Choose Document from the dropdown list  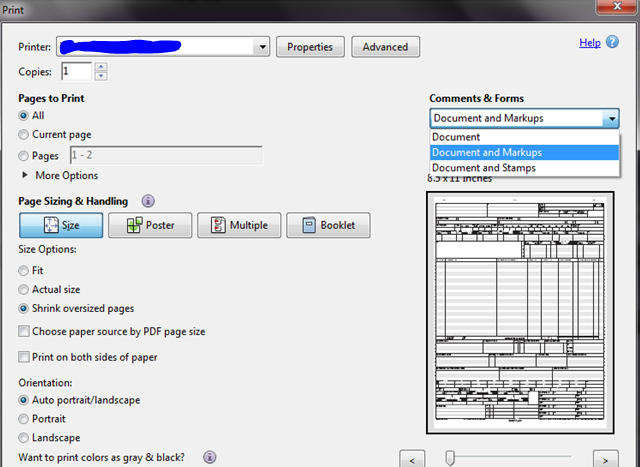click(456, 137)
